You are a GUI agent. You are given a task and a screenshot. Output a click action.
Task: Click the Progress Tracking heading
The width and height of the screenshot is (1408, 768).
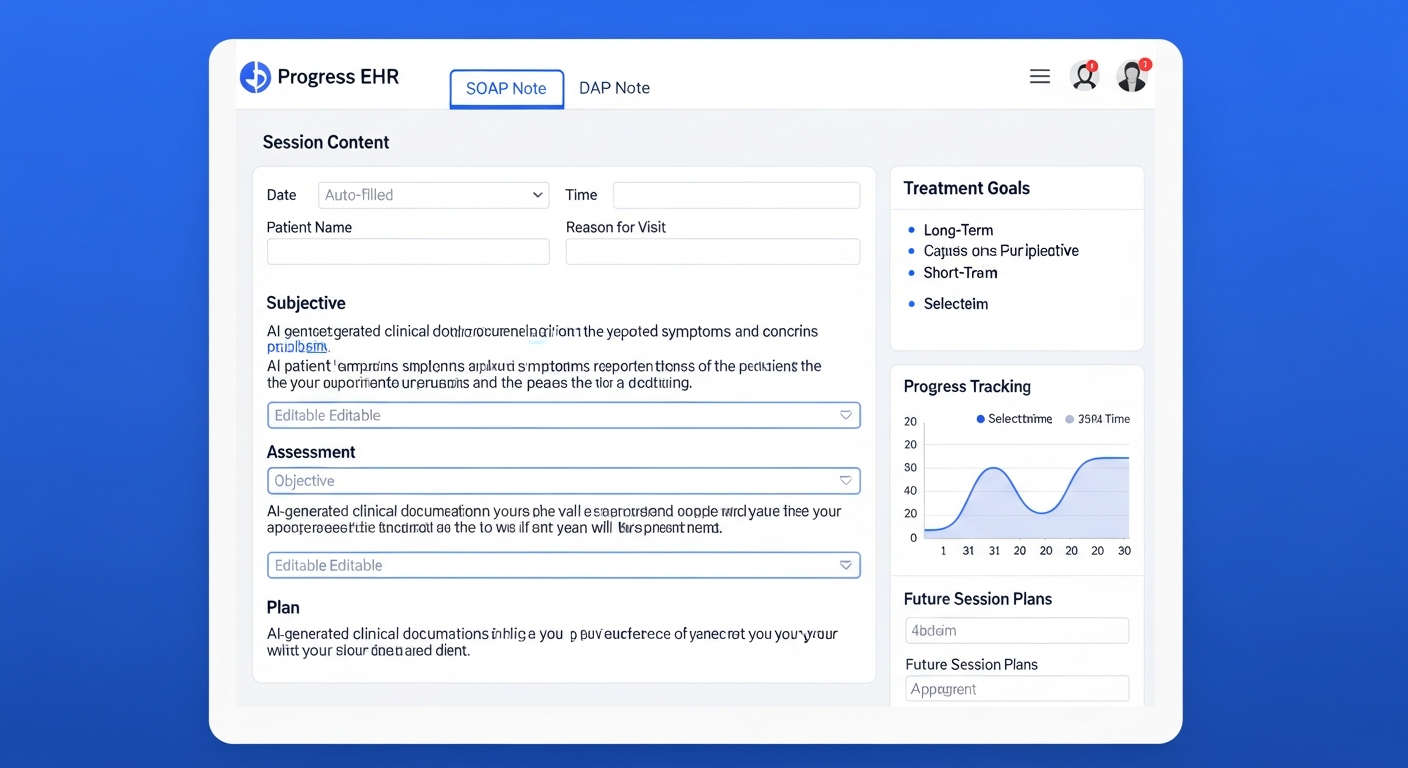tap(967, 386)
